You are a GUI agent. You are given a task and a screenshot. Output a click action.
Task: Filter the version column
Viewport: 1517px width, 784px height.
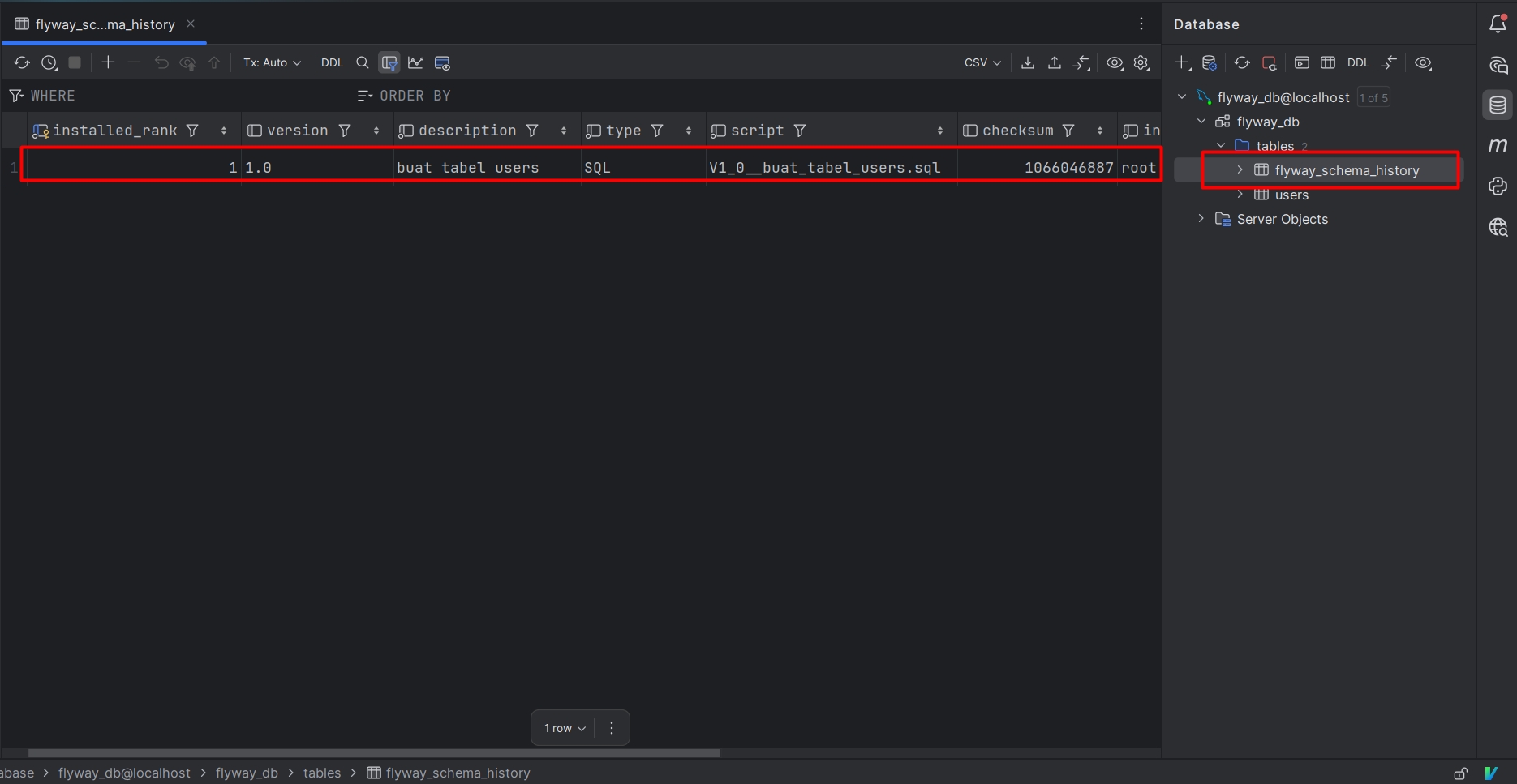(345, 131)
